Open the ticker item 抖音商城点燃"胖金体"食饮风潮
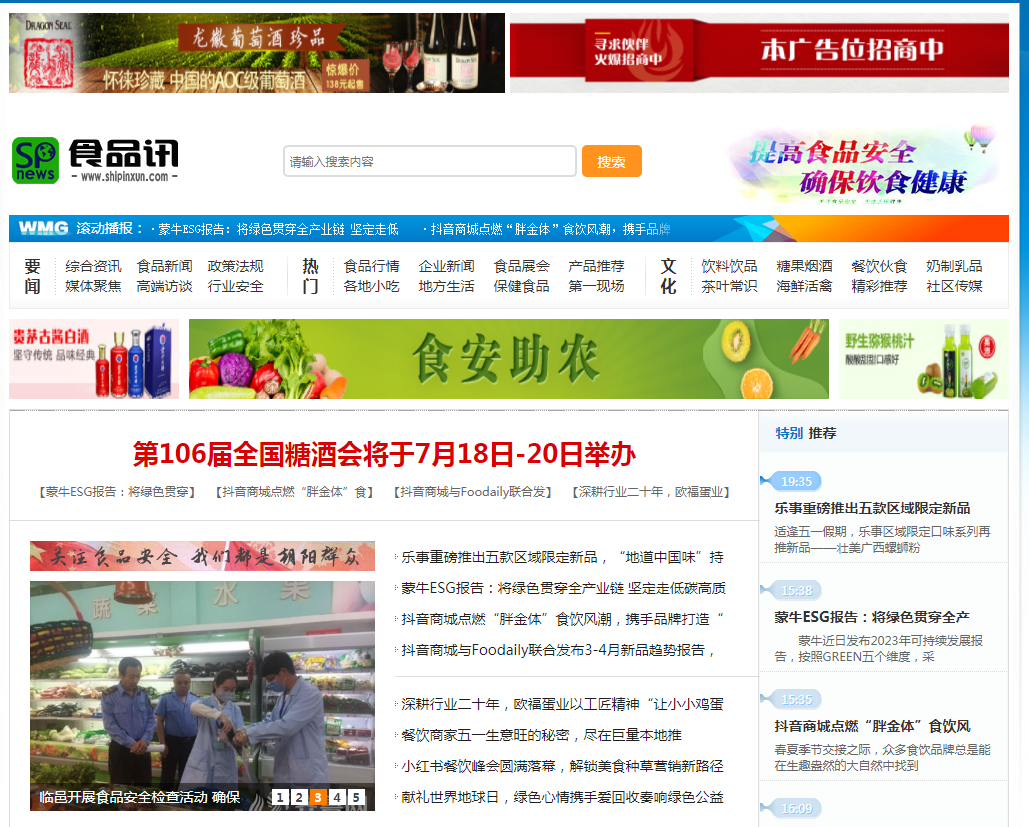 (550, 229)
